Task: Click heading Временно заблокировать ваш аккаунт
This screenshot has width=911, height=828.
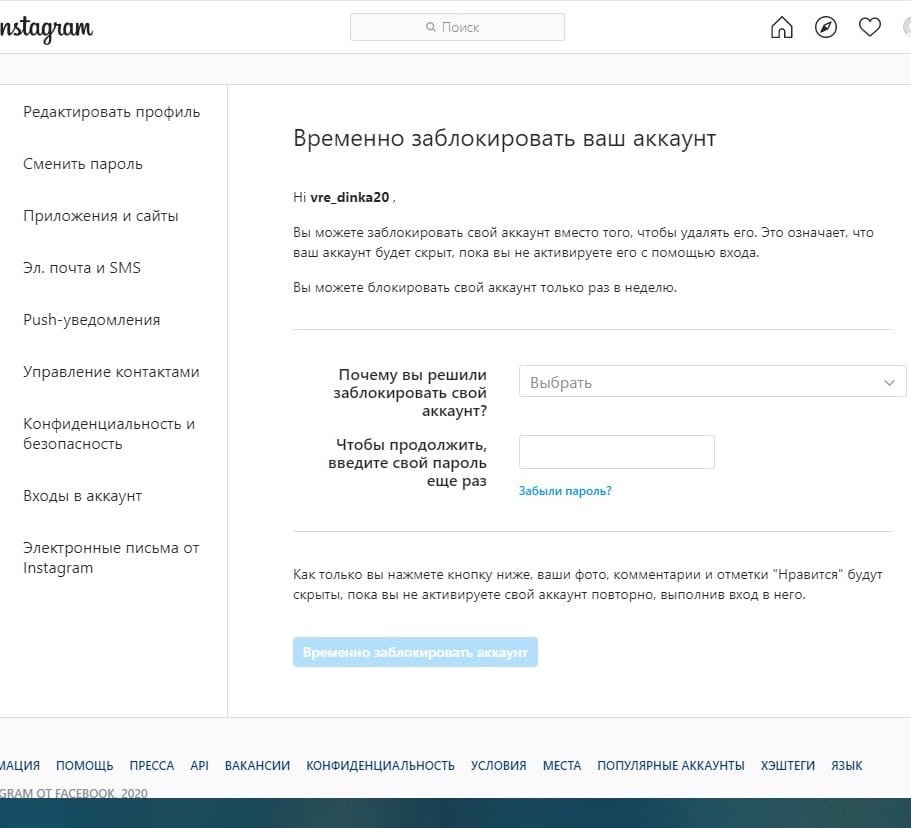Action: coord(504,138)
